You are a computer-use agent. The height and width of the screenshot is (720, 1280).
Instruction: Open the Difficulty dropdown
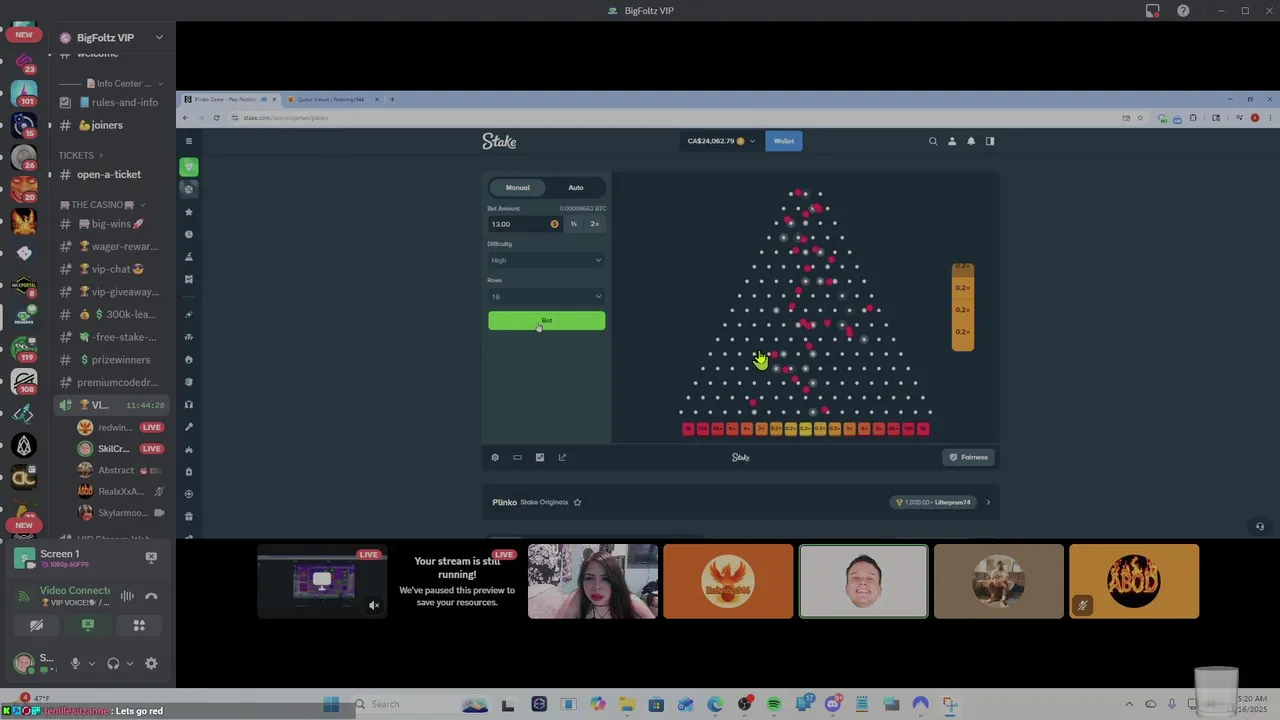(546, 260)
